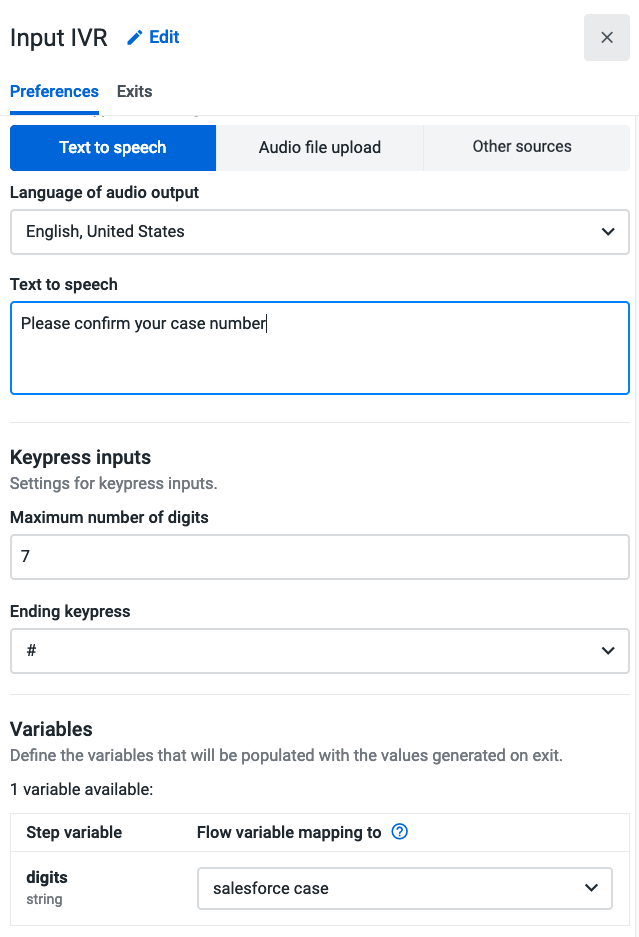639x937 pixels.
Task: Click the salesforce case chevron arrow
Action: pos(591,888)
